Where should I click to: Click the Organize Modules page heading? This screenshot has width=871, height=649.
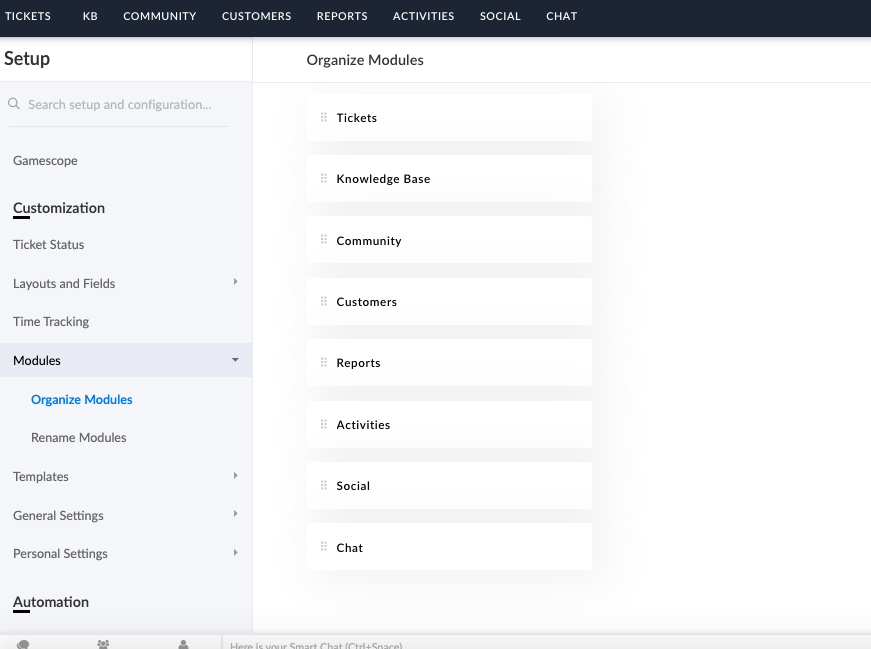coord(365,60)
